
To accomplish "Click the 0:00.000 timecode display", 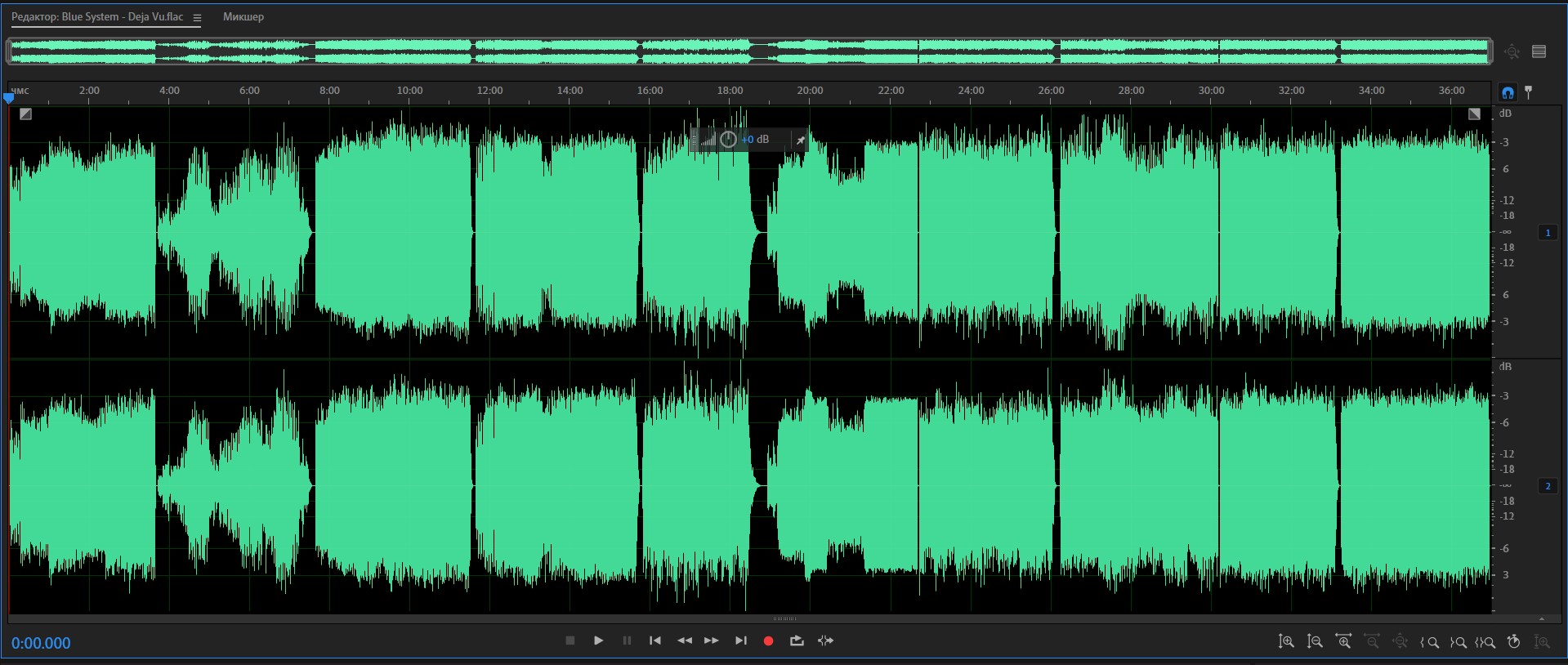I will coord(41,643).
